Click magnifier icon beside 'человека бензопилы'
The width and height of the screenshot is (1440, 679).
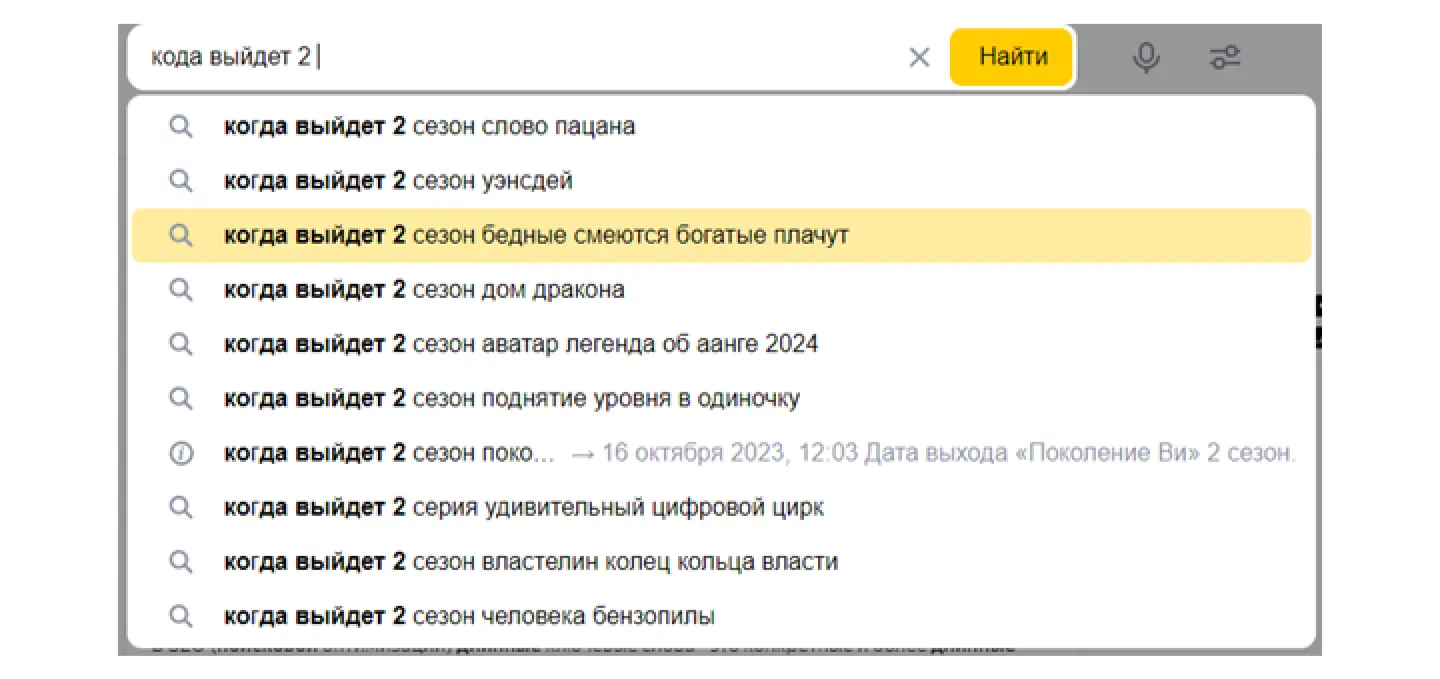181,616
